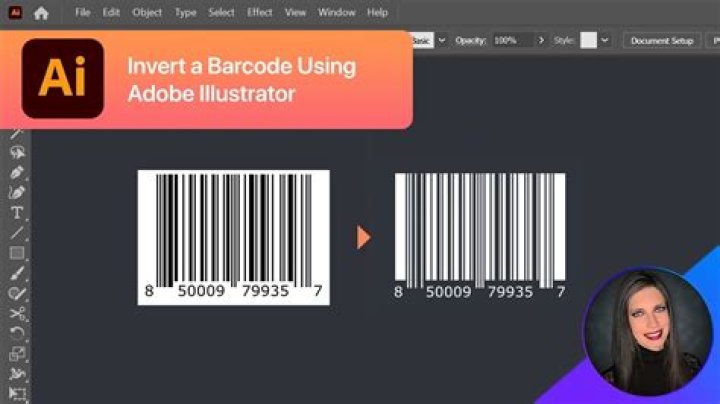Select the Line Segment tool

click(17, 233)
